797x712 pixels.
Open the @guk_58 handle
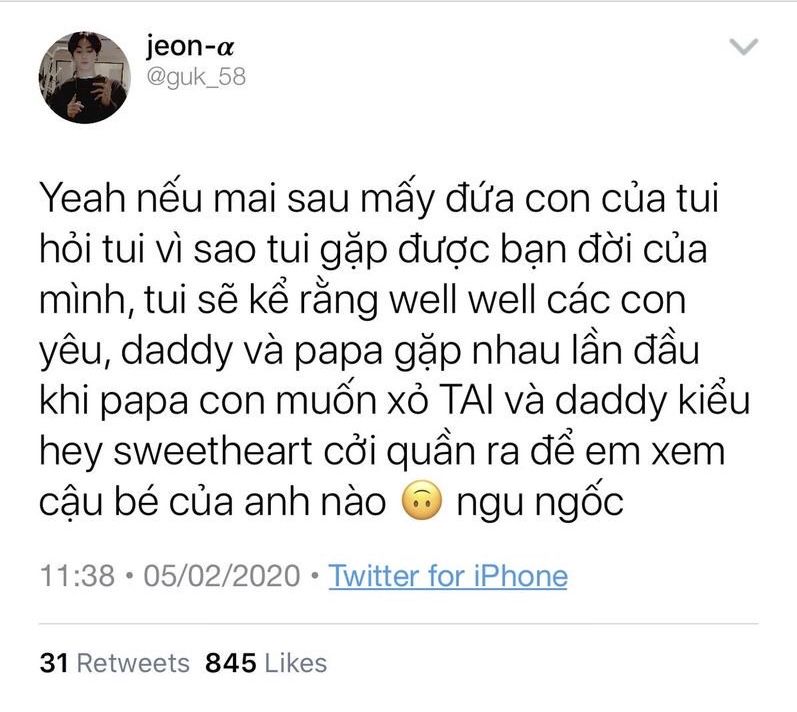(x=196, y=77)
